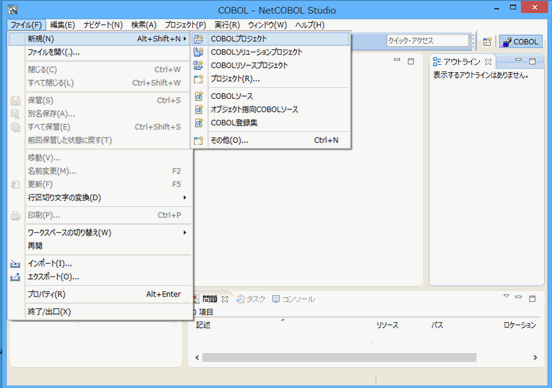Choose ファイルを開く(.)... menu item
The width and height of the screenshot is (552, 388).
tap(100, 52)
